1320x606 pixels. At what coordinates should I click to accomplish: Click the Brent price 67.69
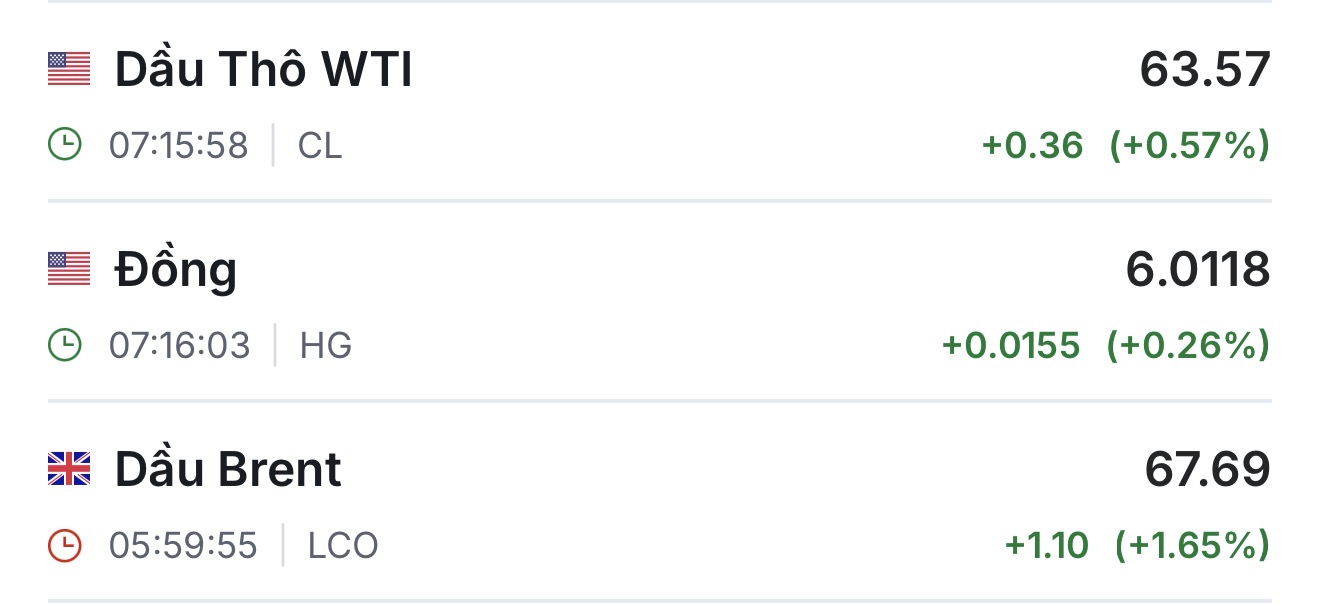[x=1207, y=470]
